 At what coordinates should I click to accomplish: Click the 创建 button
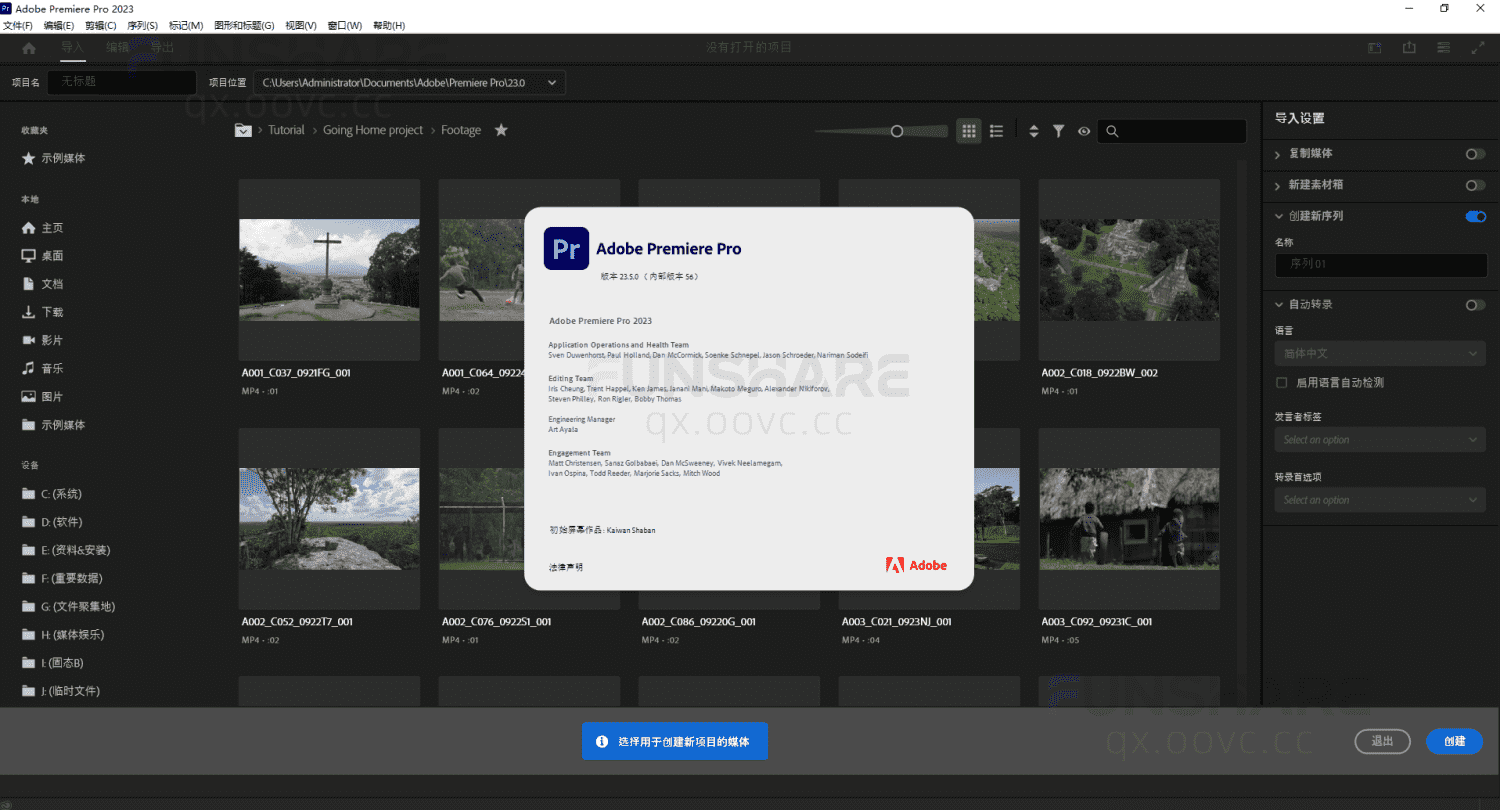(x=1454, y=741)
